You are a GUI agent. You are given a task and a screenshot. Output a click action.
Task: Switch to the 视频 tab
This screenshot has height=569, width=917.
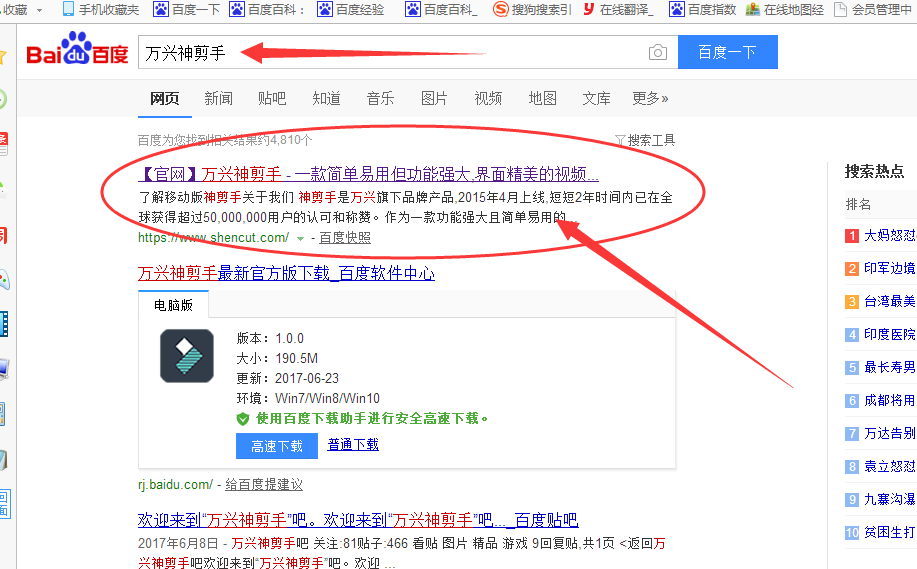pos(488,98)
